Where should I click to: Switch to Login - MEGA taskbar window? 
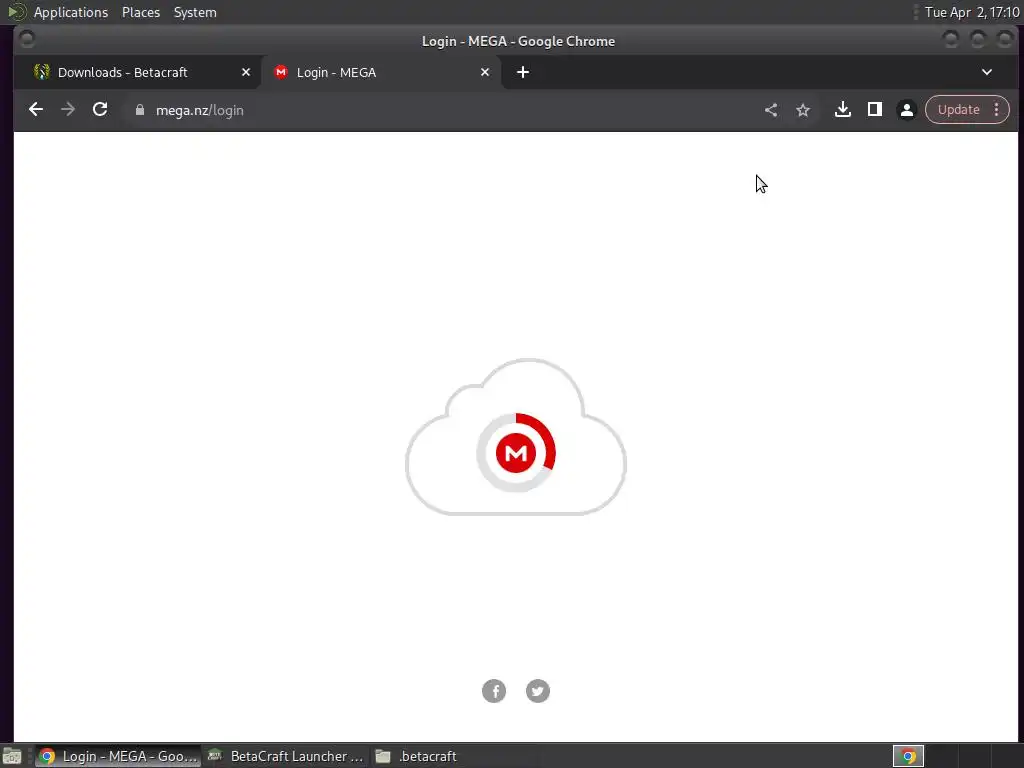click(118, 756)
